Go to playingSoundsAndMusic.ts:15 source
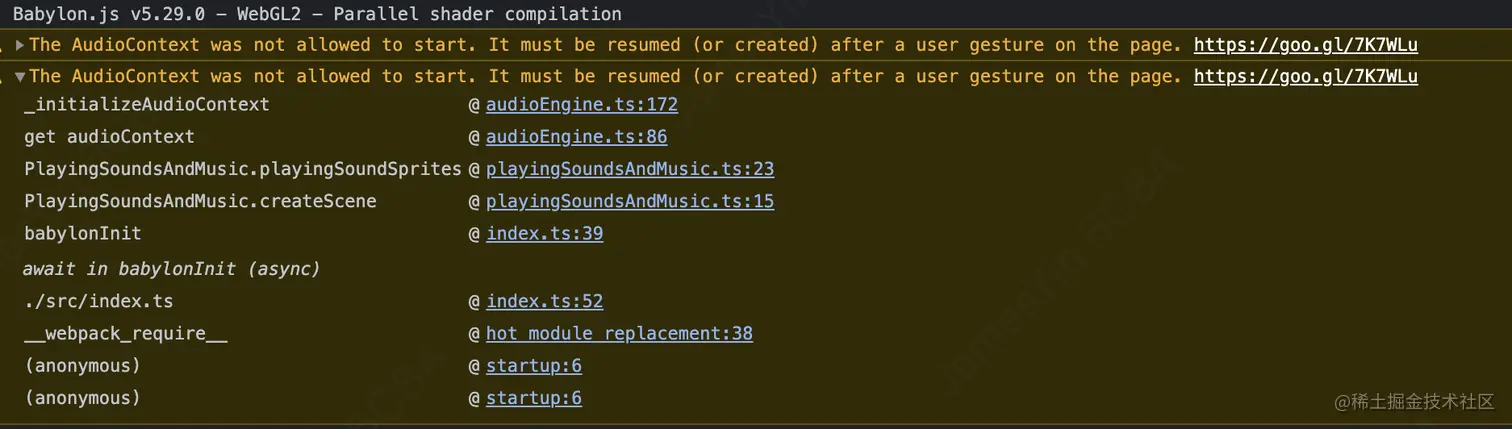 point(630,201)
